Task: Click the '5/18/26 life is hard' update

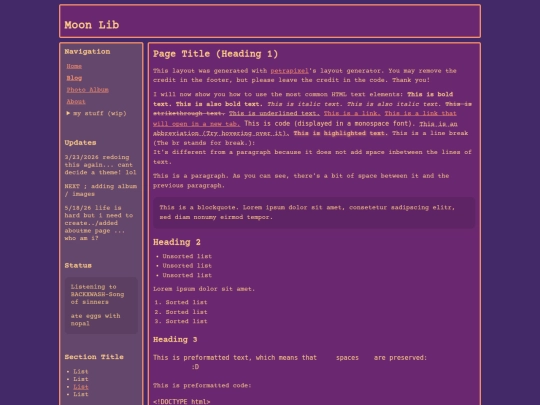Action: pos(99,223)
